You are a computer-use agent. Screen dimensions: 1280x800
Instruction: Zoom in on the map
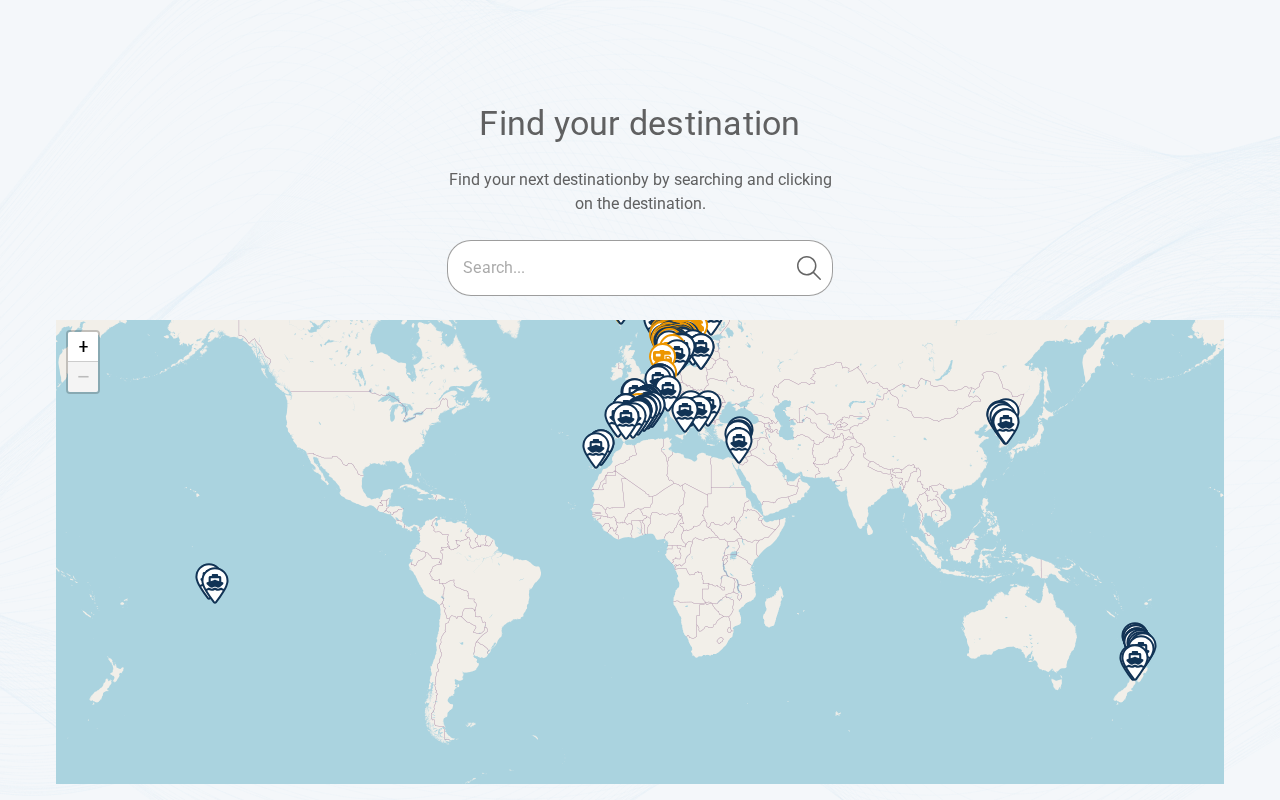click(x=83, y=347)
